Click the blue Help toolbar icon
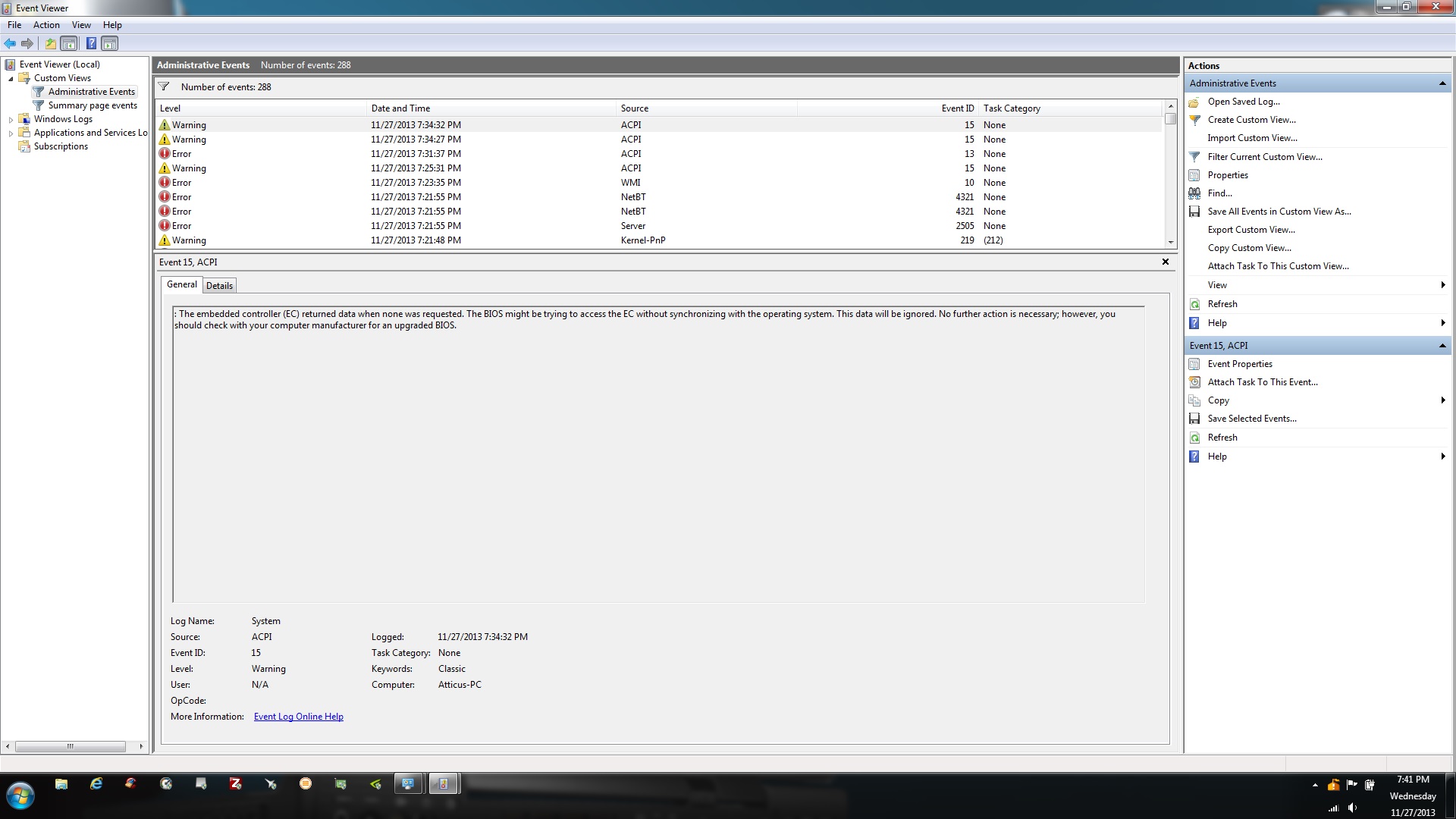Viewport: 1456px width, 819px height. click(x=91, y=44)
